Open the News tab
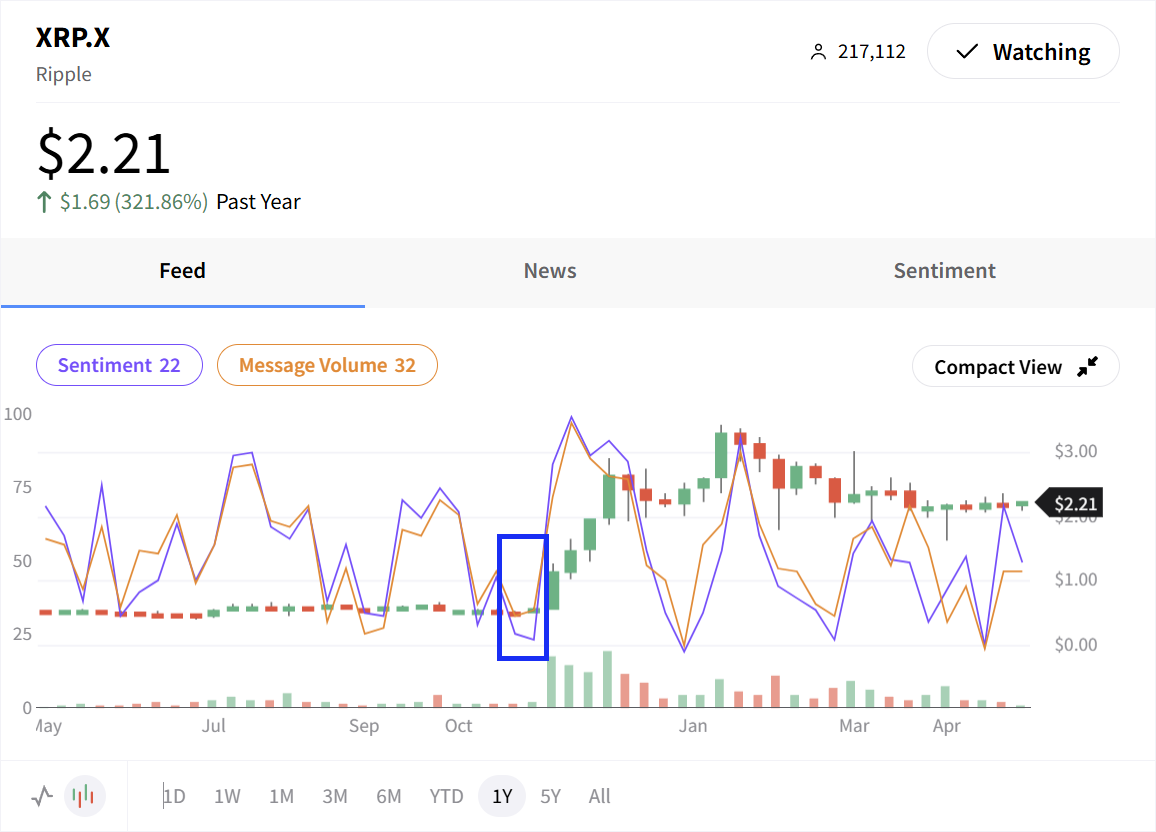 pyautogui.click(x=550, y=271)
